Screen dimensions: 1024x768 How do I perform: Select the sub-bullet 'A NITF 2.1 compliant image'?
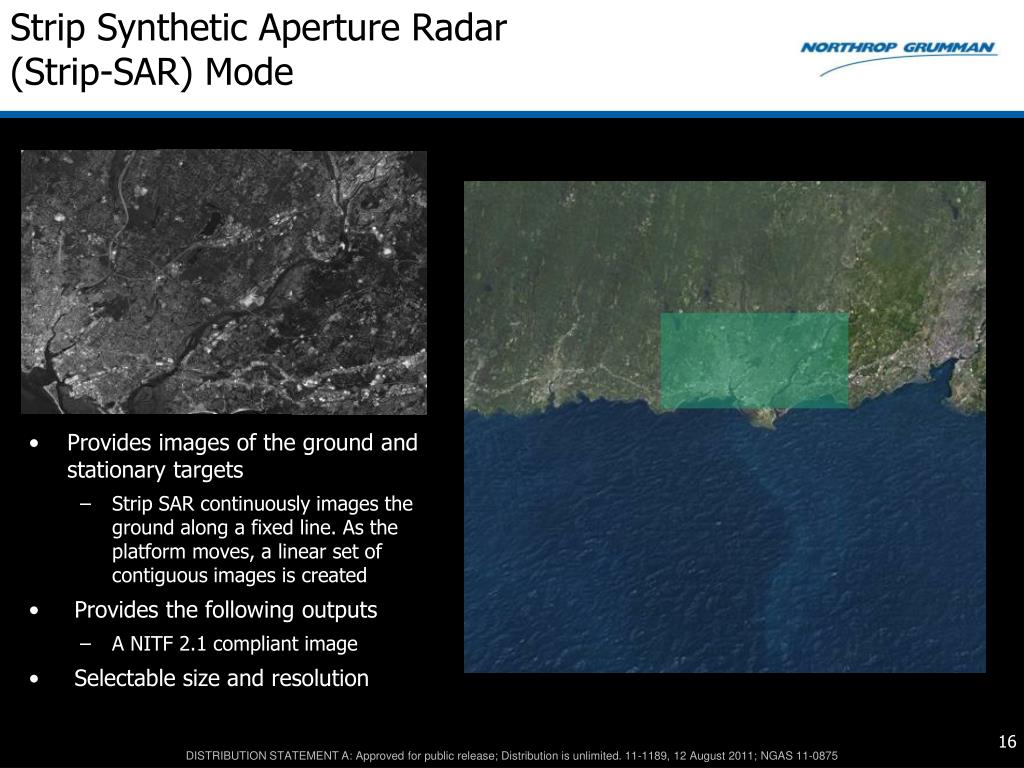(234, 644)
